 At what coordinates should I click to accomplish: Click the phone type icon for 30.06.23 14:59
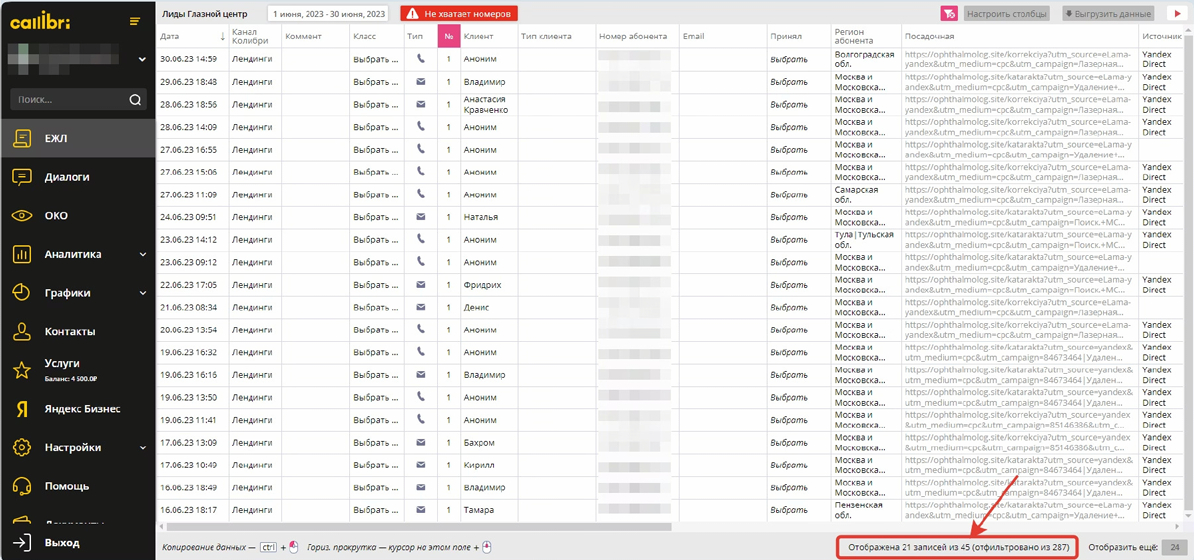point(420,59)
